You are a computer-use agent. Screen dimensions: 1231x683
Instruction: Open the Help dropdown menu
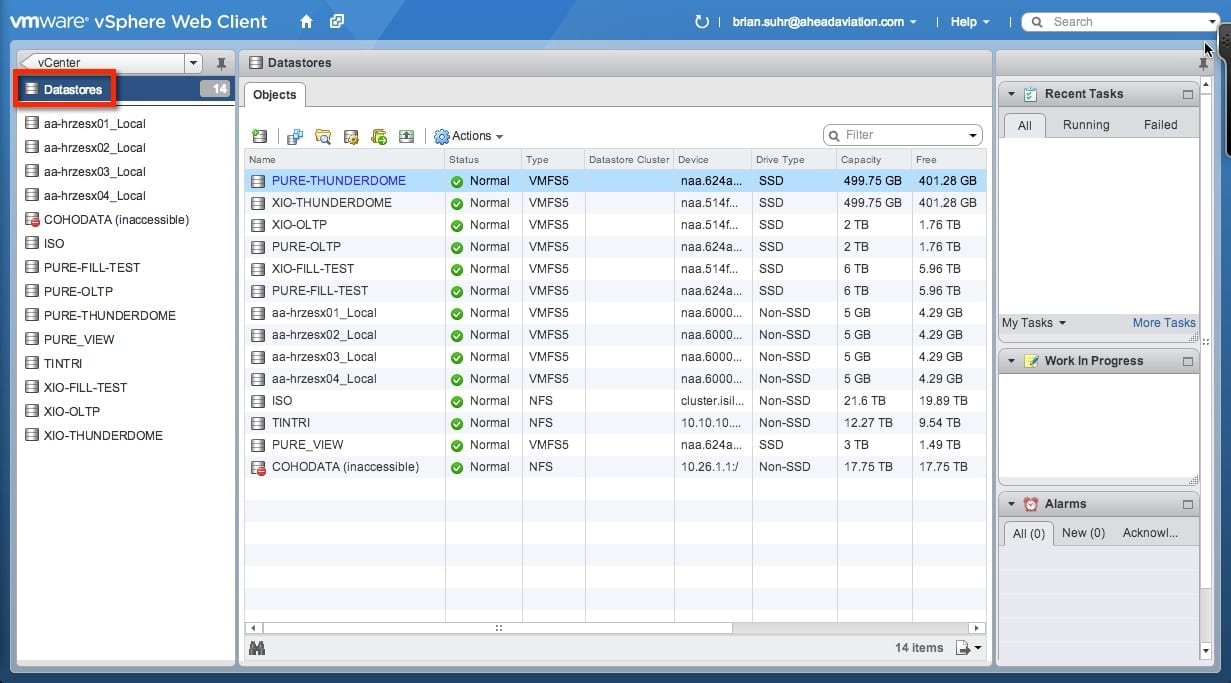tap(969, 22)
